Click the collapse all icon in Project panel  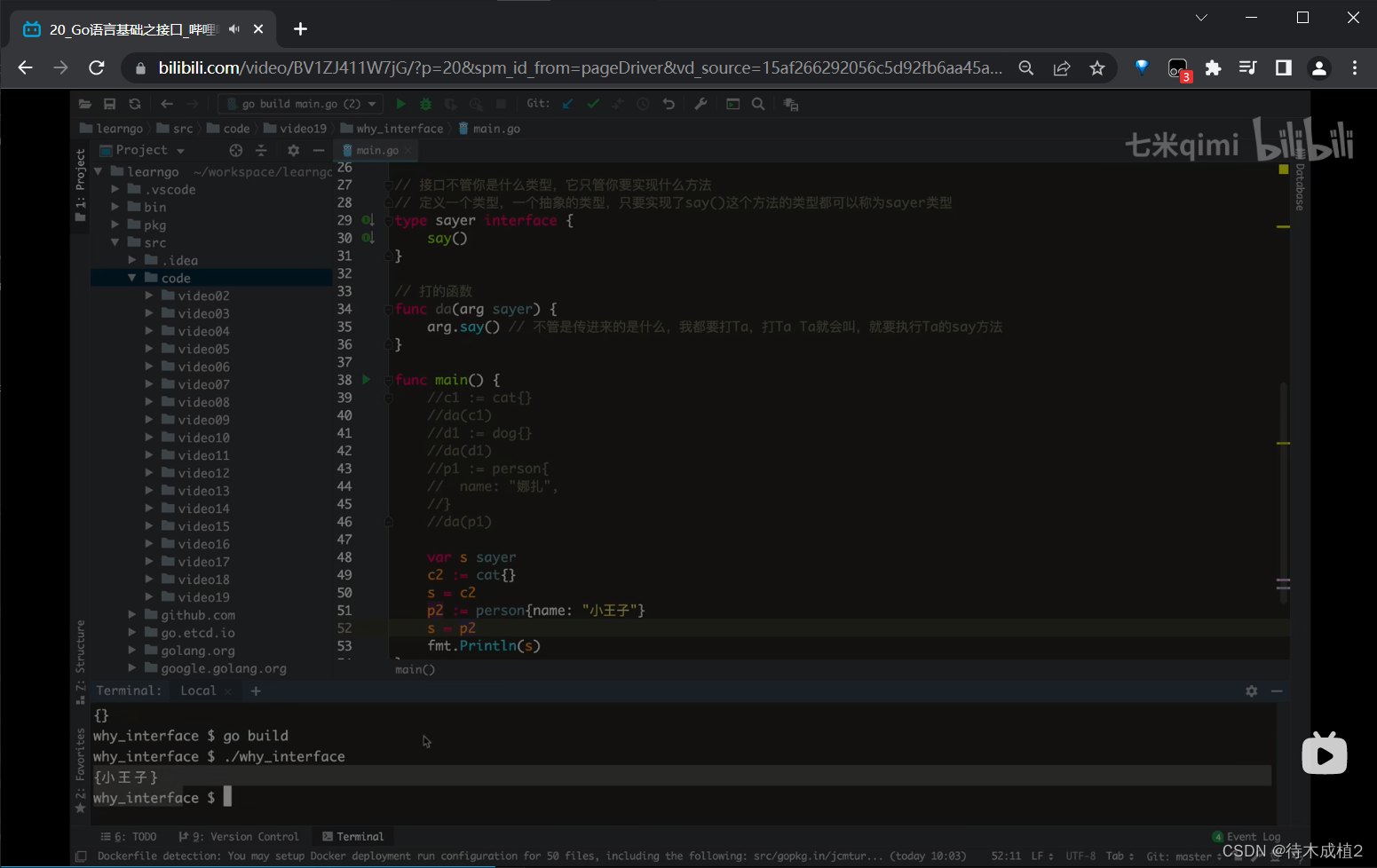pos(261,150)
